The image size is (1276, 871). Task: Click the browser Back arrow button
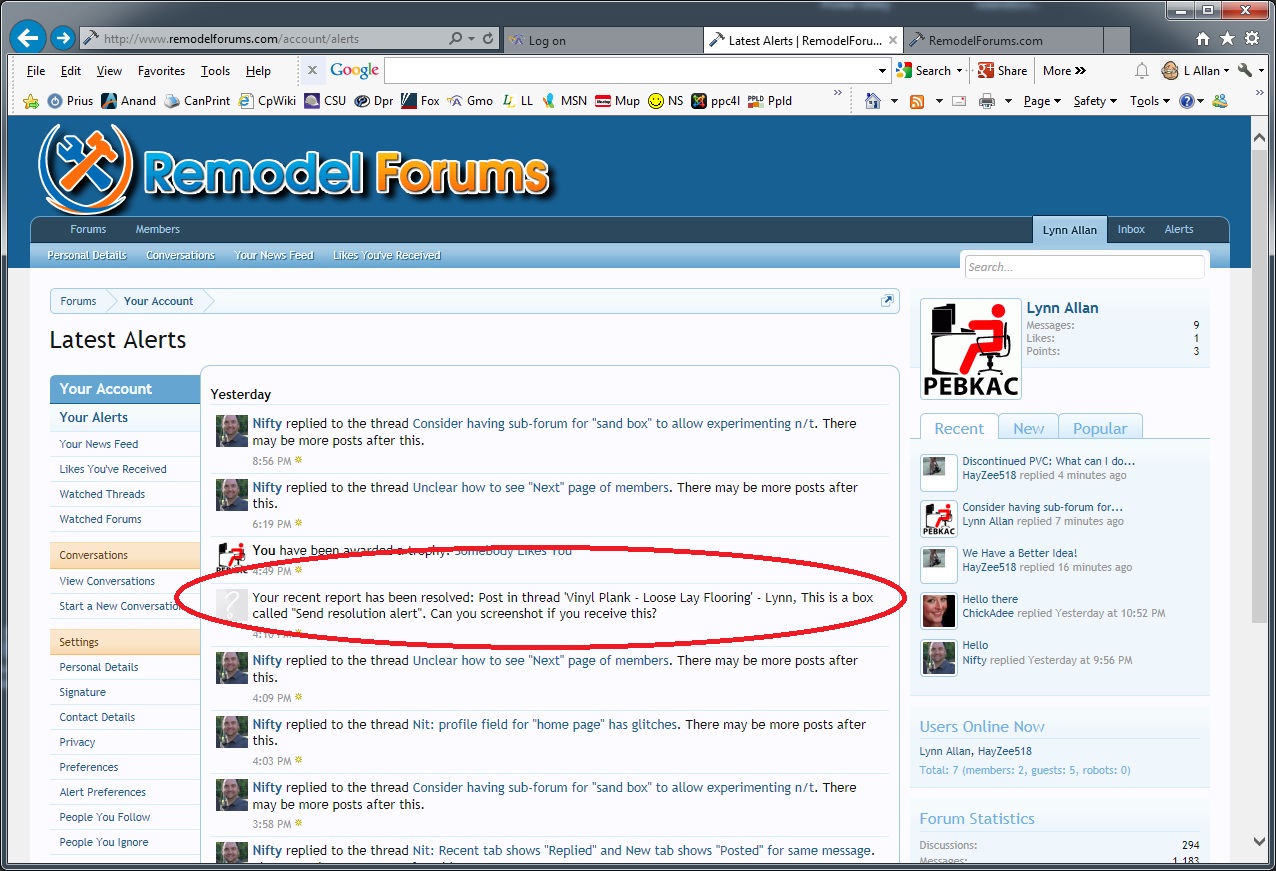click(29, 39)
